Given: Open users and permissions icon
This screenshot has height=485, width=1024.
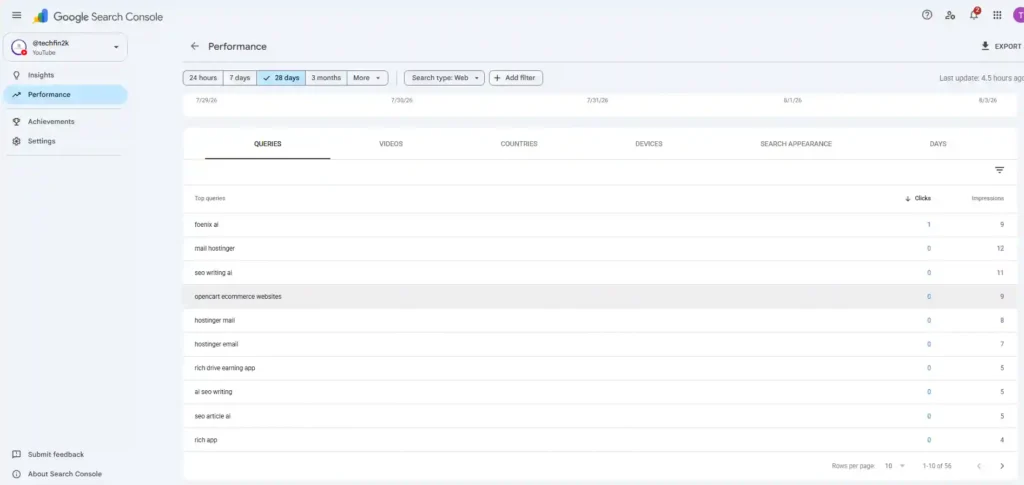Looking at the screenshot, I should 950,15.
